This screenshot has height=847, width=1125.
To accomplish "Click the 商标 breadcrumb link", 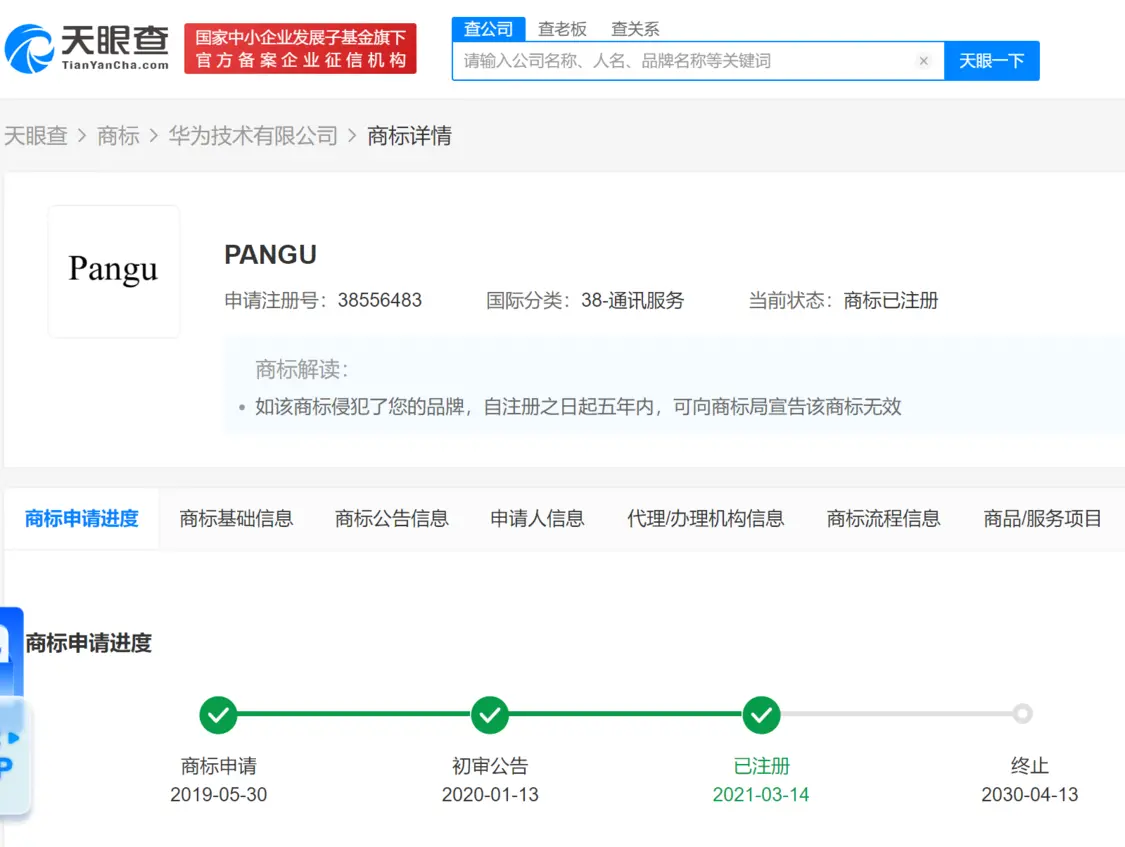I will pyautogui.click(x=118, y=136).
